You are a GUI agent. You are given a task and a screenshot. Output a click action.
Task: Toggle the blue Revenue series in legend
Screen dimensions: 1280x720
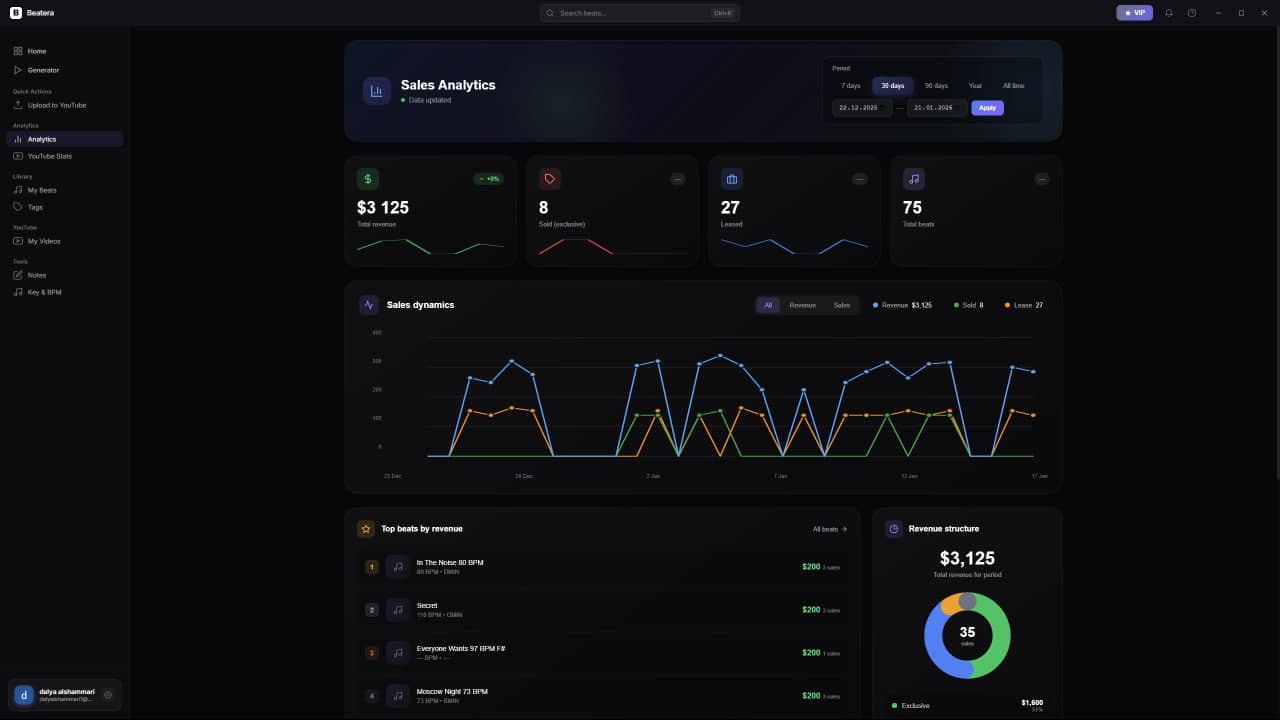point(900,305)
